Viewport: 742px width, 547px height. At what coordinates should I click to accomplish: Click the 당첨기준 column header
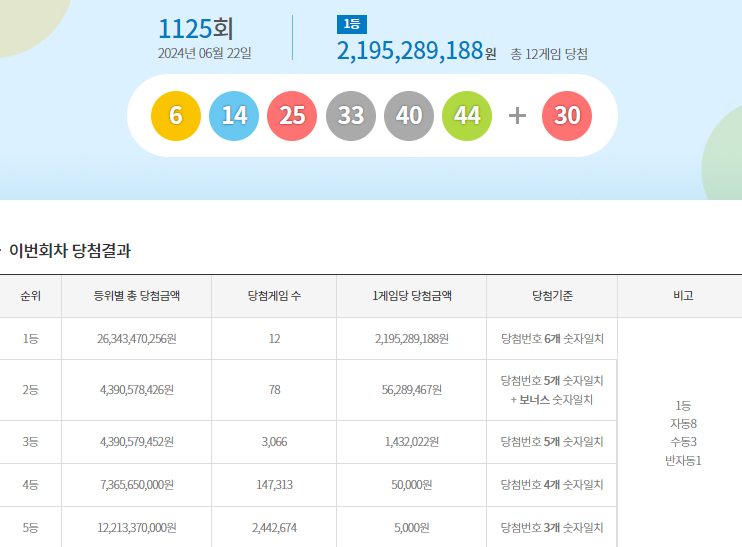552,296
